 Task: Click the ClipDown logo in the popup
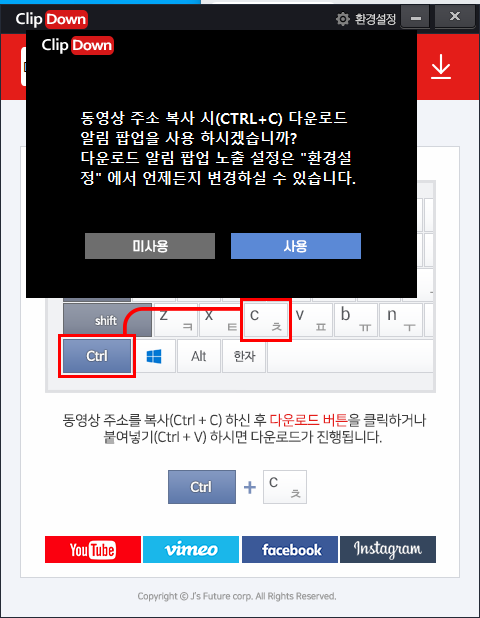tap(78, 45)
